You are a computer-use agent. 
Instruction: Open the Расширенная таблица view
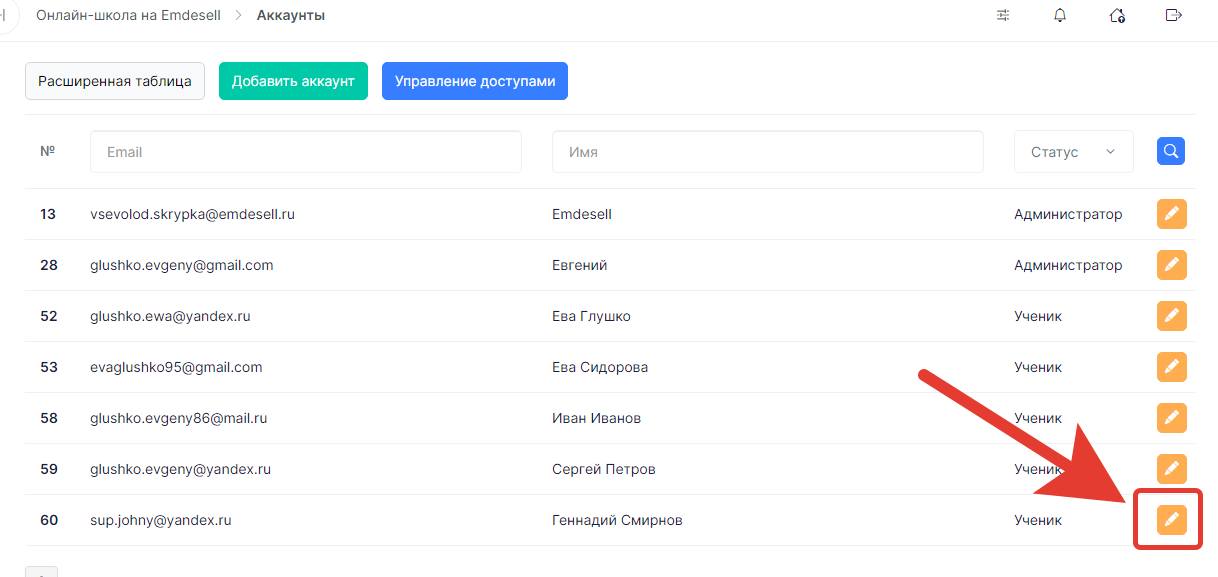[115, 81]
